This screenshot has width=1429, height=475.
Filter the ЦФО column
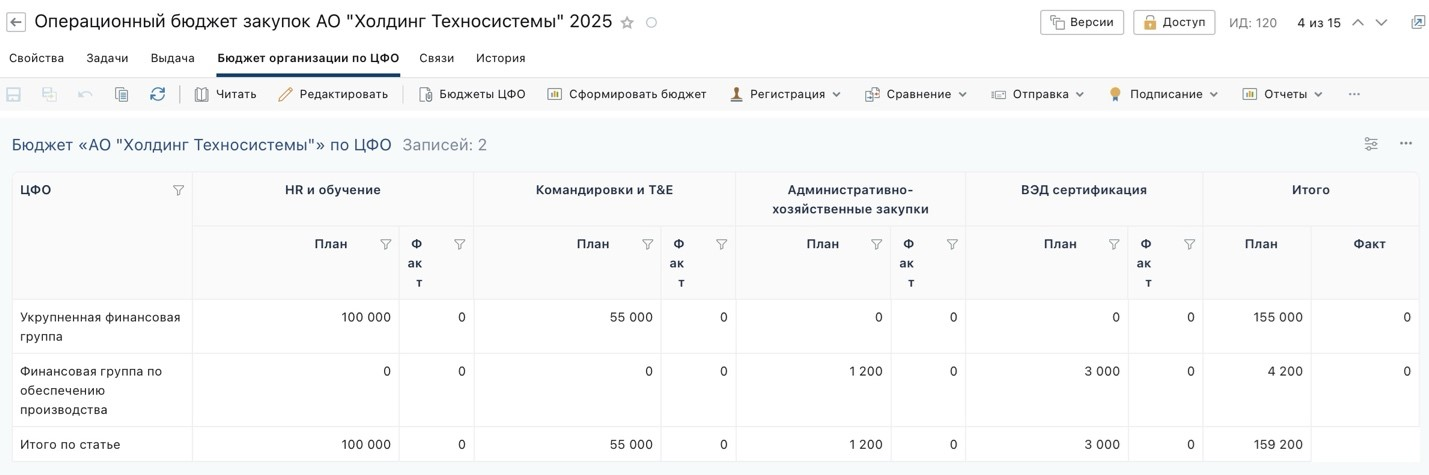pos(178,190)
